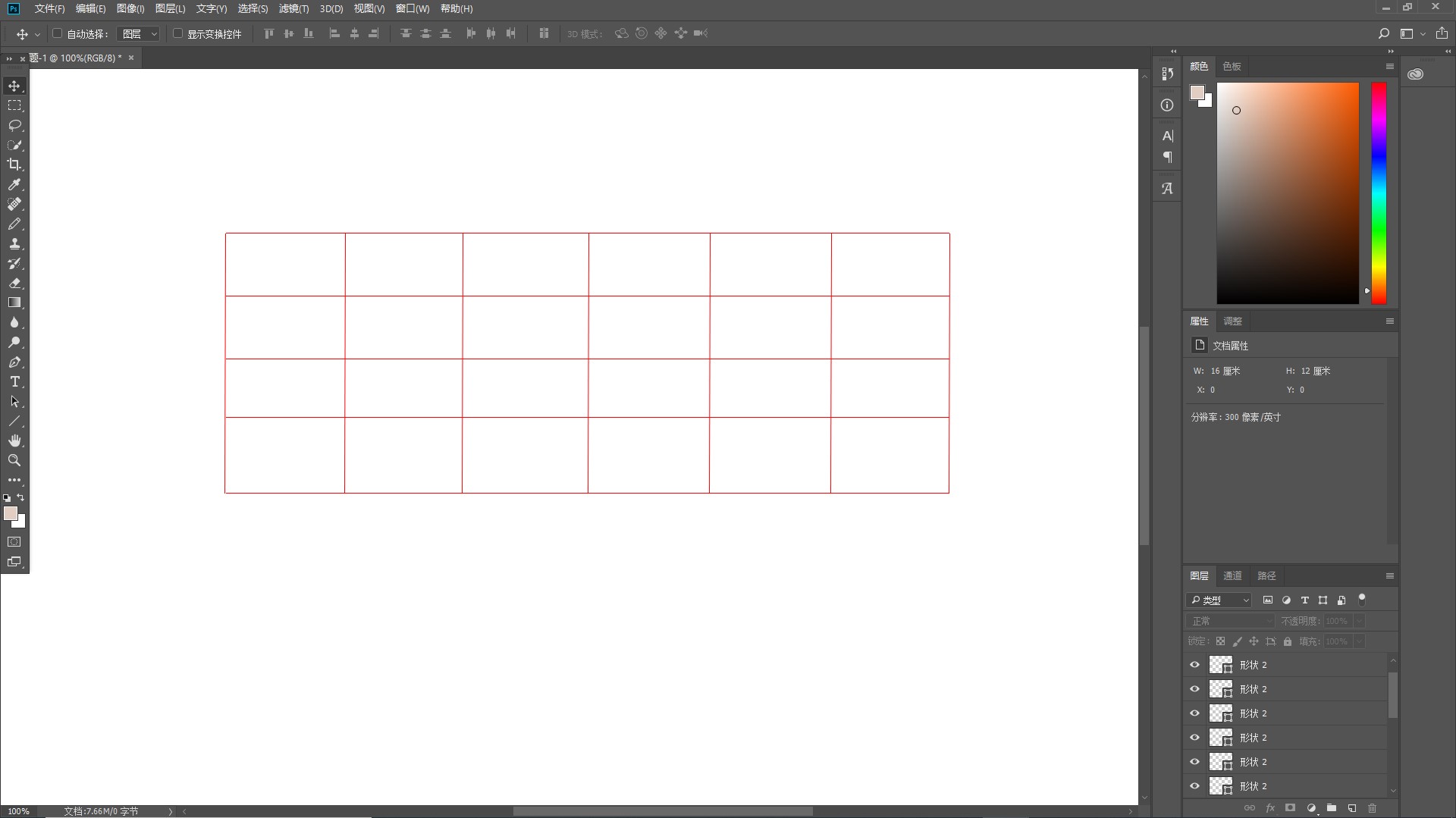Open the 类型 layer filter dropdown
The image size is (1456, 818).
[1219, 600]
